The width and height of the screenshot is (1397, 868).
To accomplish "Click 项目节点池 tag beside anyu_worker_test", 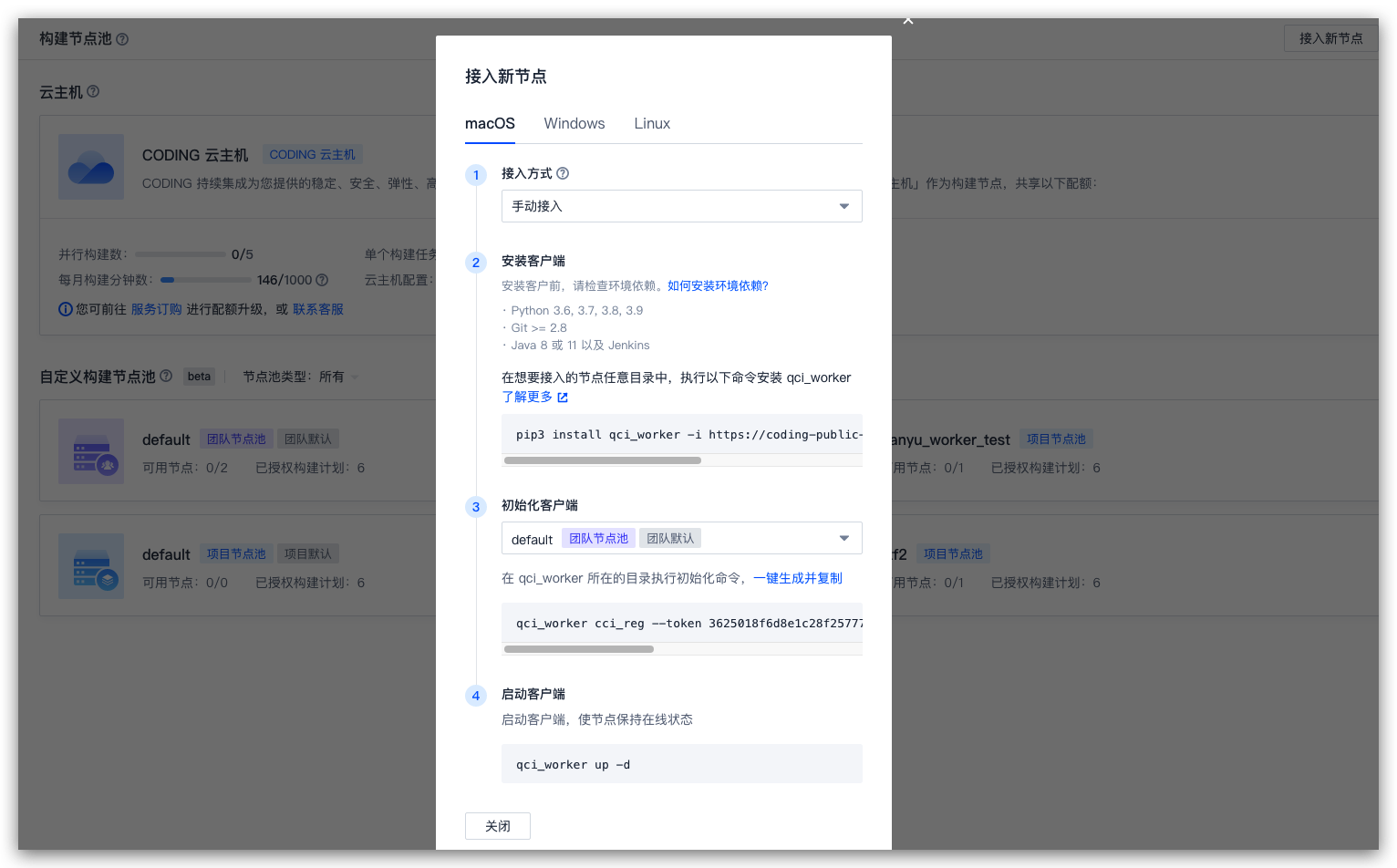I will click(1056, 439).
